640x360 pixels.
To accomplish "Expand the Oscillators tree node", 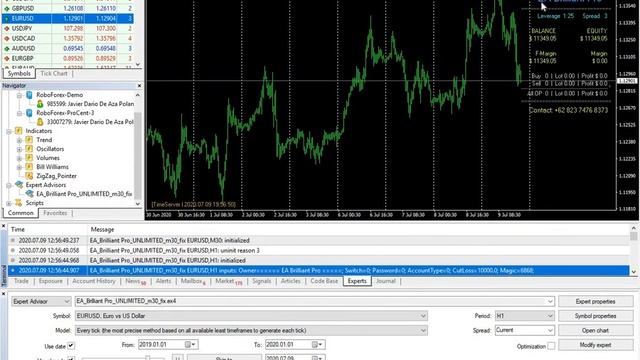I will pyautogui.click(x=19, y=149).
